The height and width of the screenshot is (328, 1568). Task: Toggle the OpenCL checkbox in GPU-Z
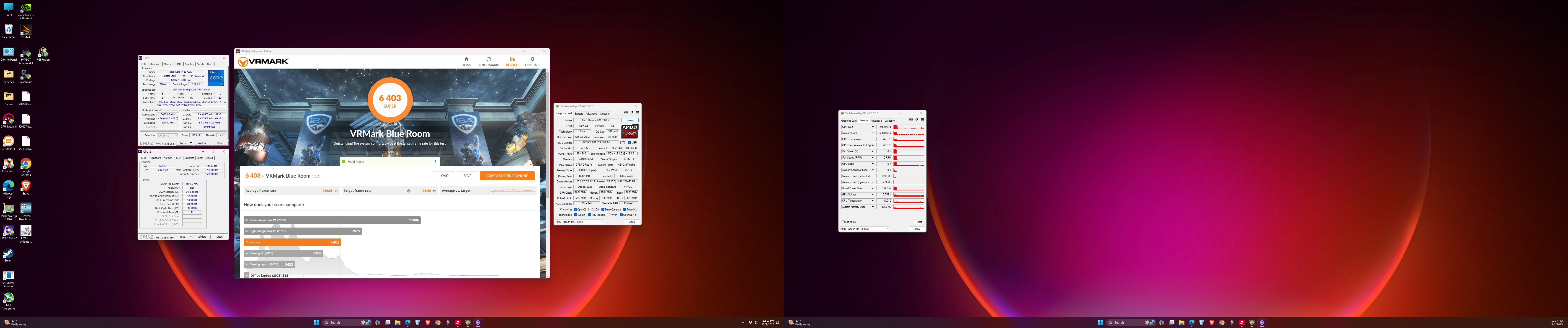click(x=575, y=209)
